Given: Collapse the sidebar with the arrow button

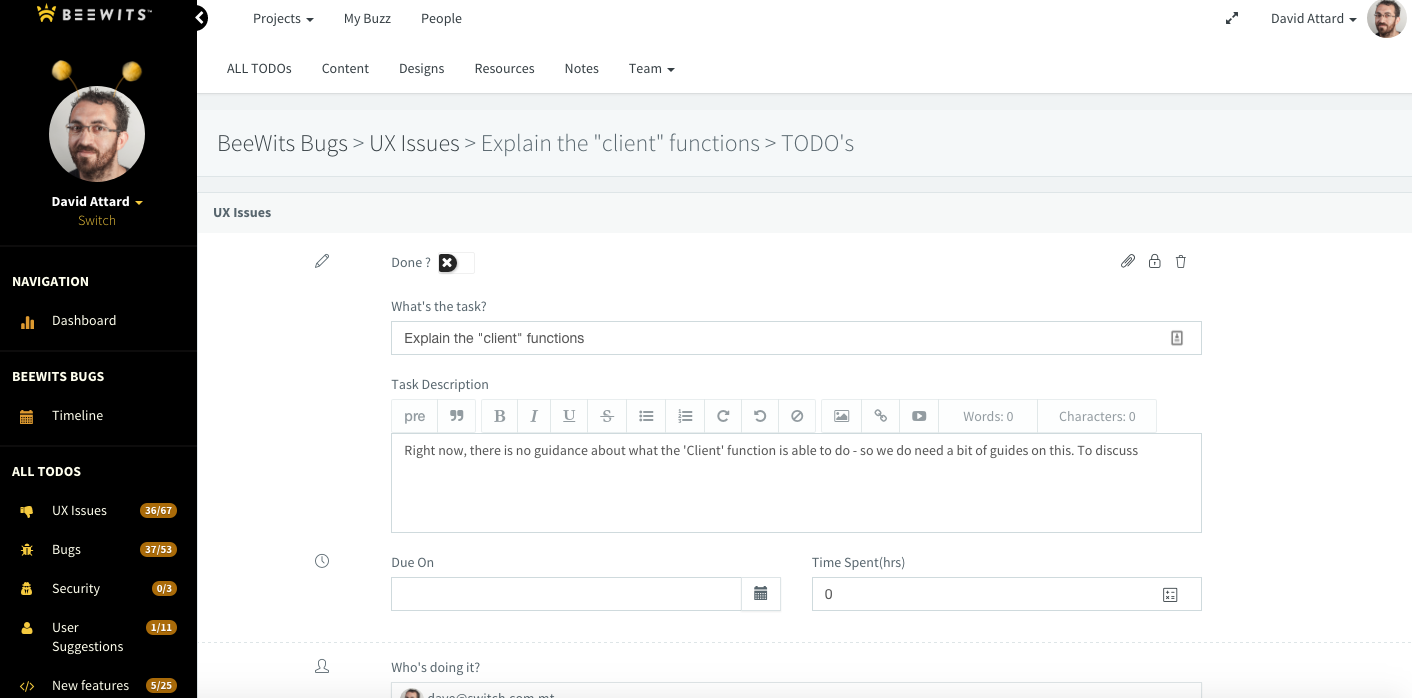Looking at the screenshot, I should tap(200, 17).
